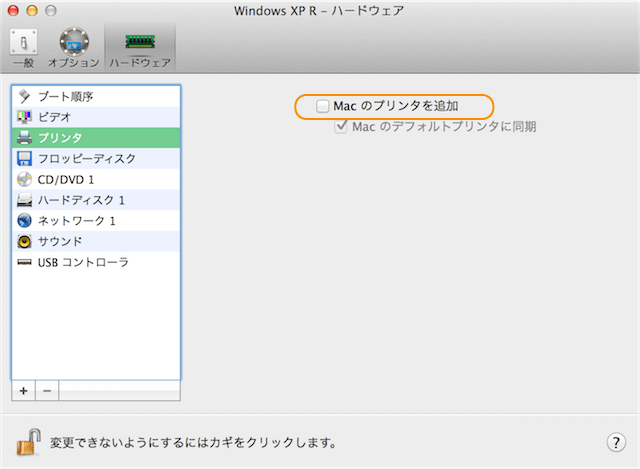Click the USB コントローラ connector icon
640x469 pixels.
point(24,262)
